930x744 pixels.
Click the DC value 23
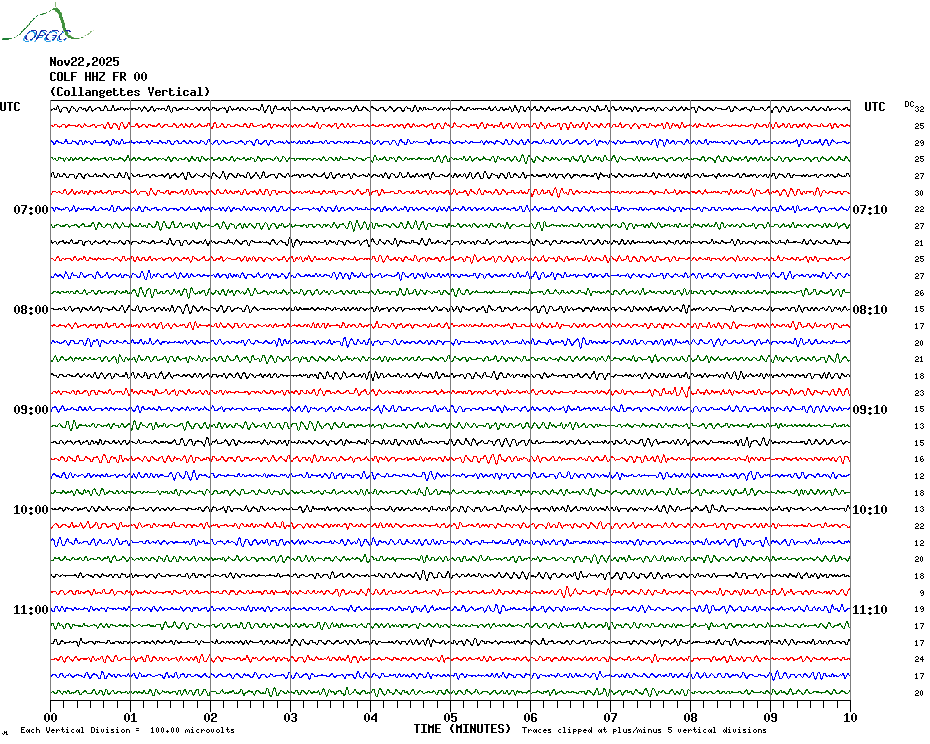[919, 393]
